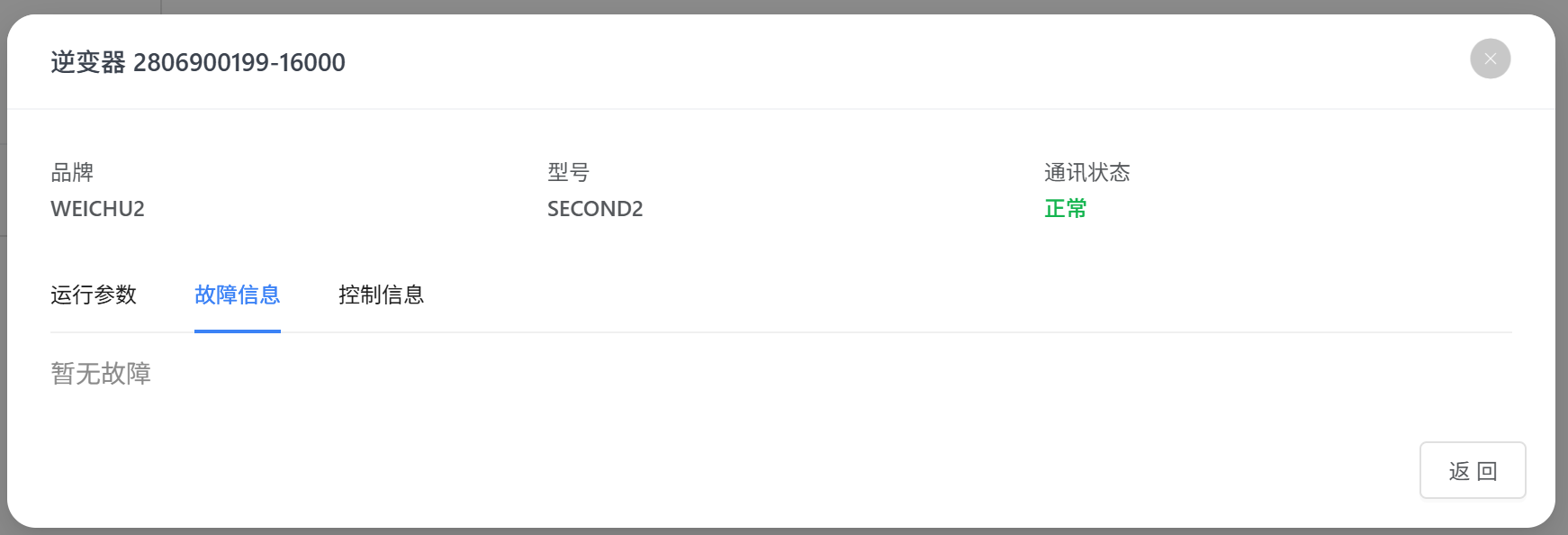Click the gray divider right of the tabs
The height and width of the screenshot is (535, 1568).
tap(900, 332)
